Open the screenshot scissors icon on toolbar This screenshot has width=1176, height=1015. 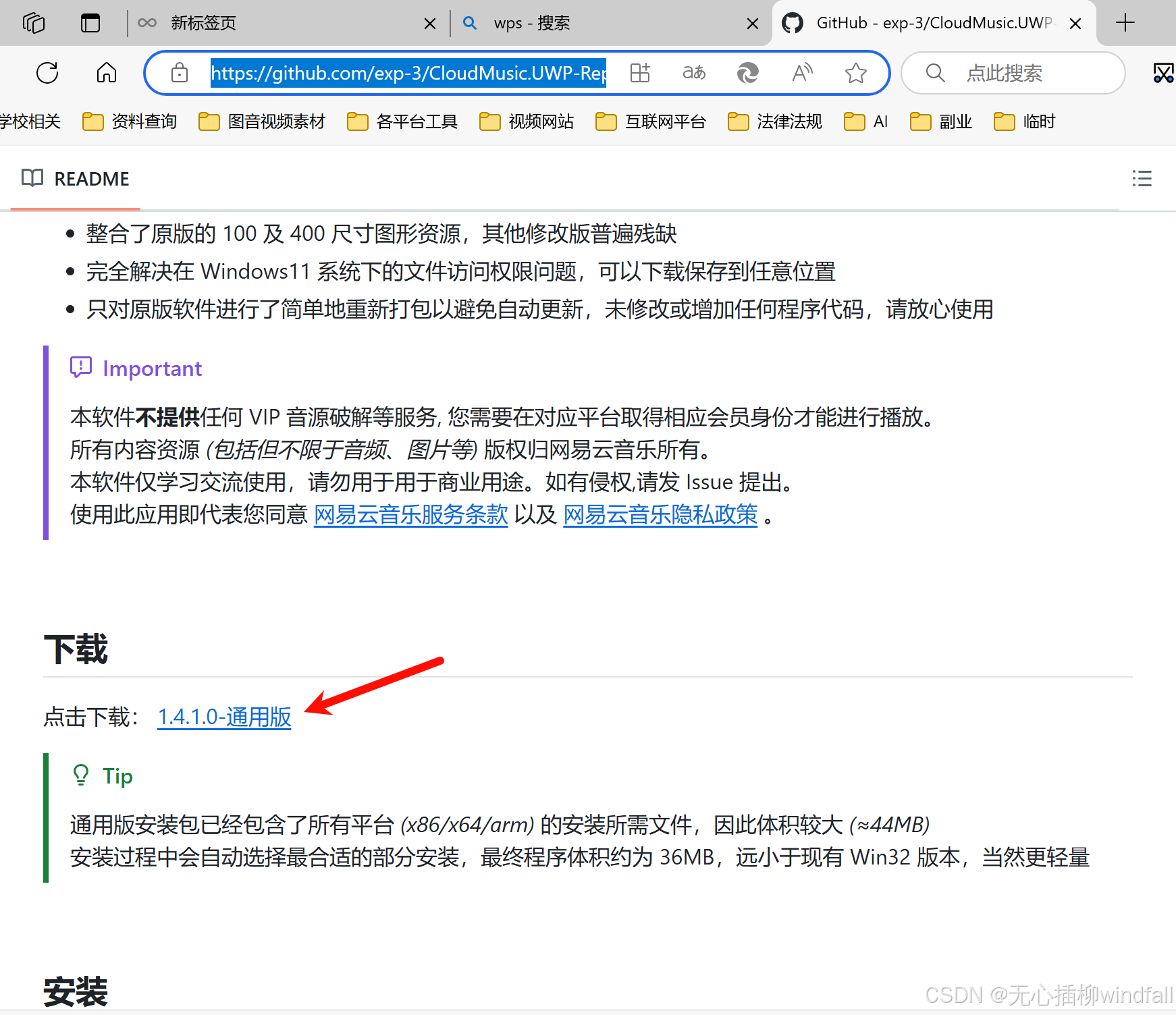click(1163, 73)
